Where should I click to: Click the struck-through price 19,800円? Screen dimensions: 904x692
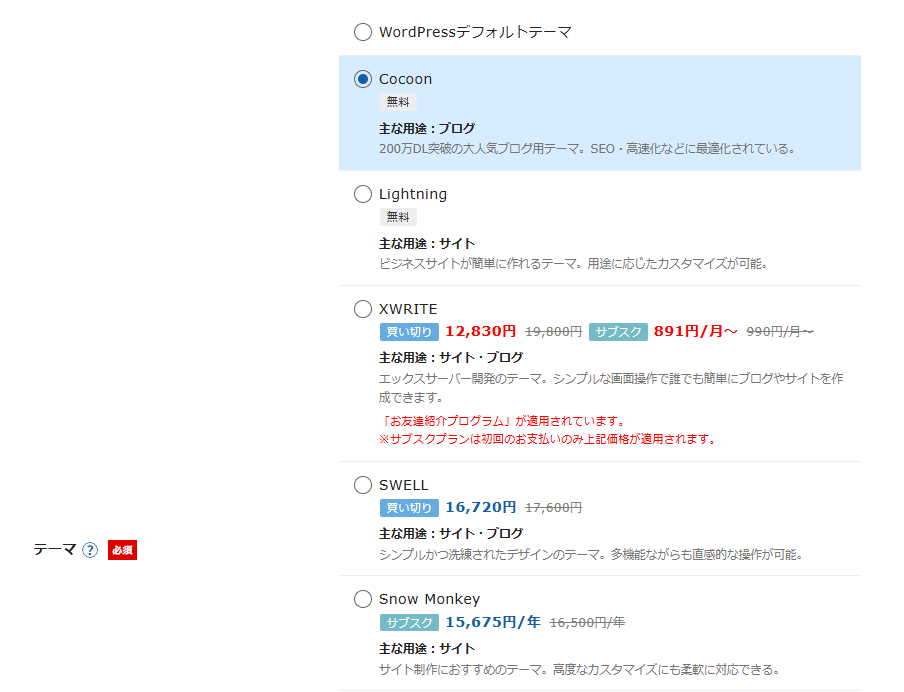click(553, 332)
